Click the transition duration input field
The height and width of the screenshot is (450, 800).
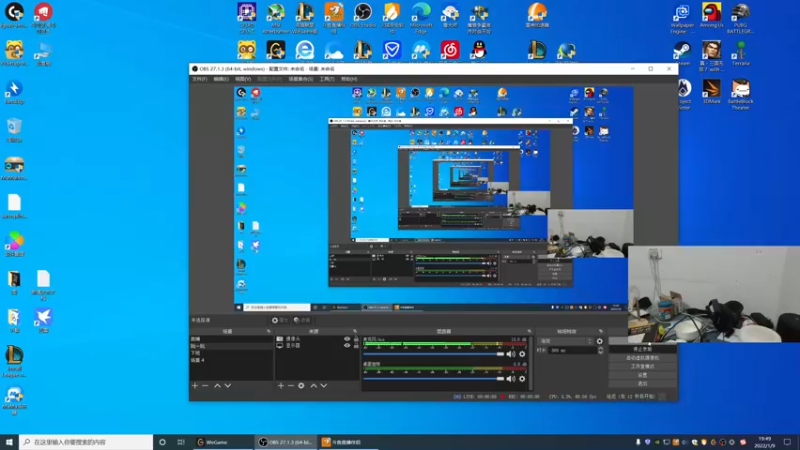point(571,351)
